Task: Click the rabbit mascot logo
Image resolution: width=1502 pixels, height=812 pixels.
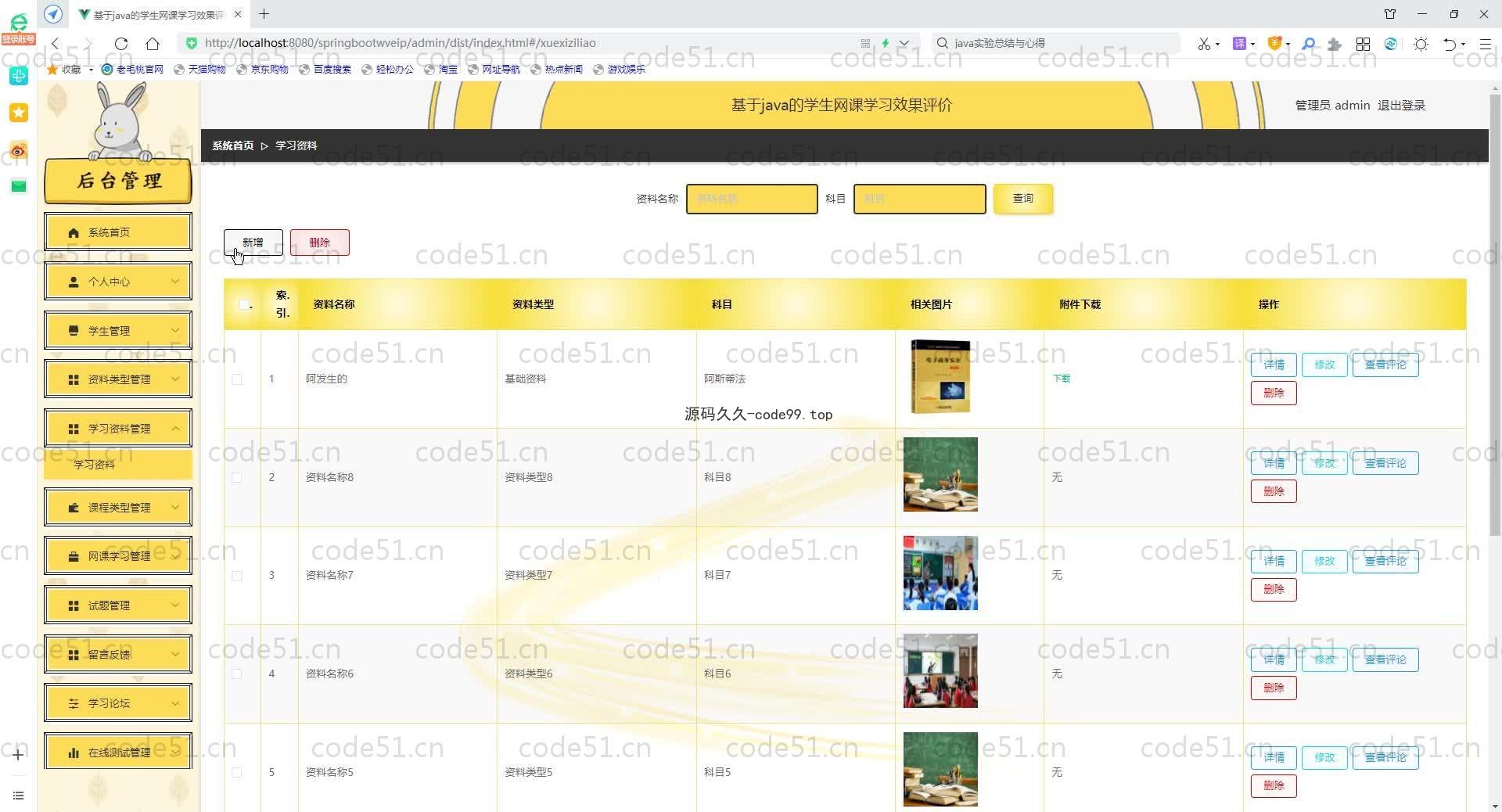Action: 119,121
